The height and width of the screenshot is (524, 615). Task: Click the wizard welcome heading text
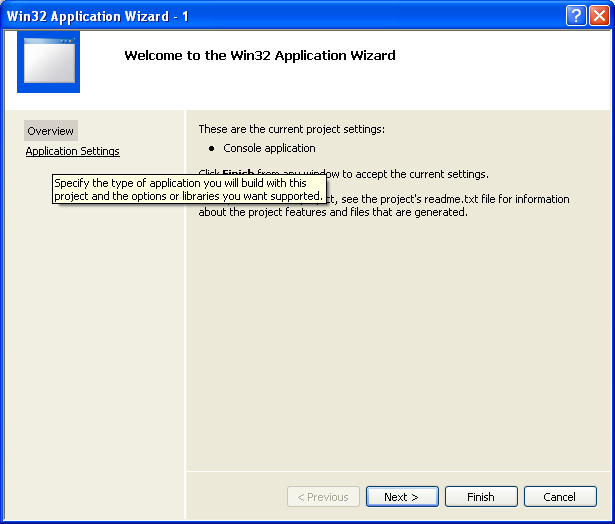[x=260, y=55]
